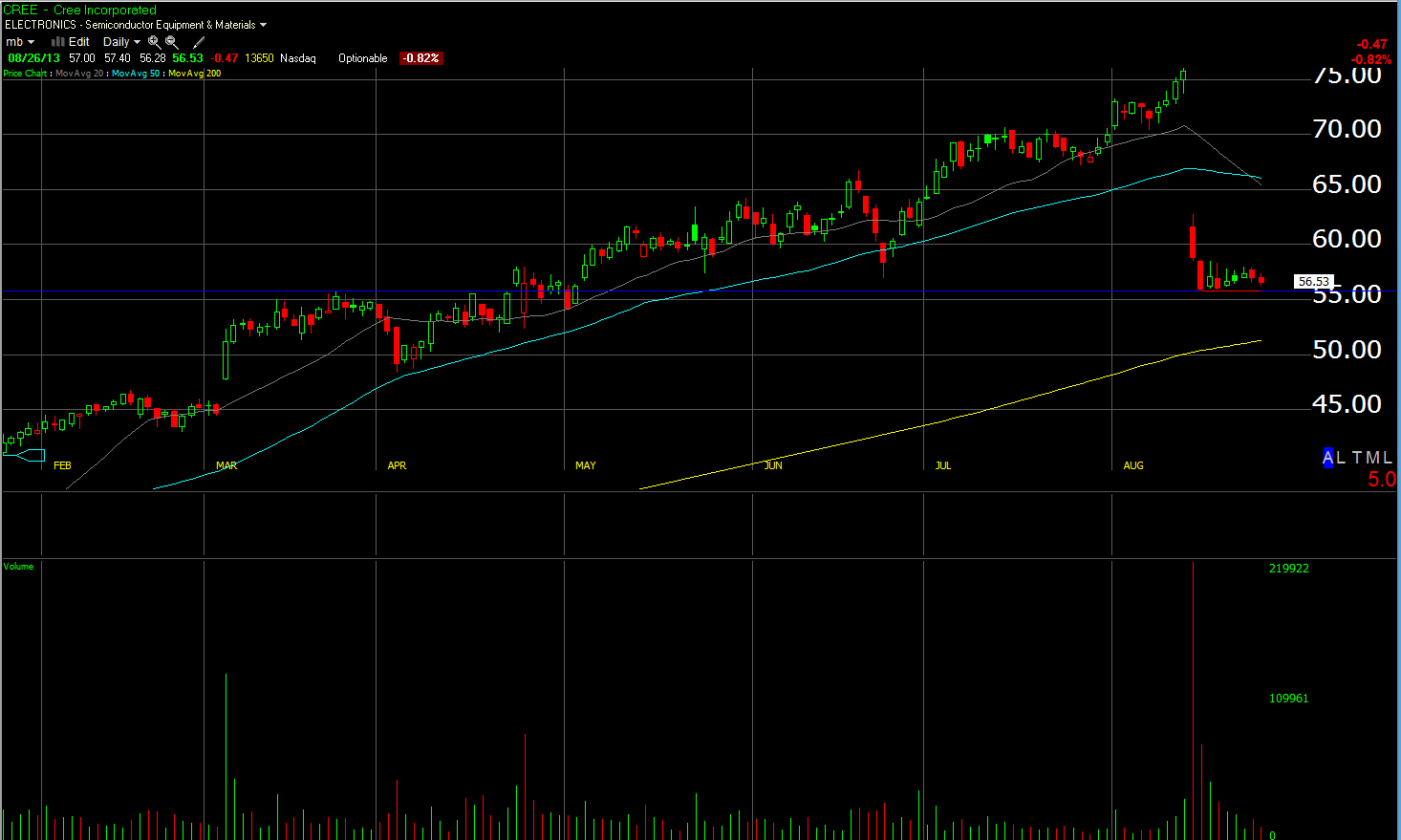Expand the Semiconductor Equipment industry dropdown
The image size is (1401, 840).
263,25
